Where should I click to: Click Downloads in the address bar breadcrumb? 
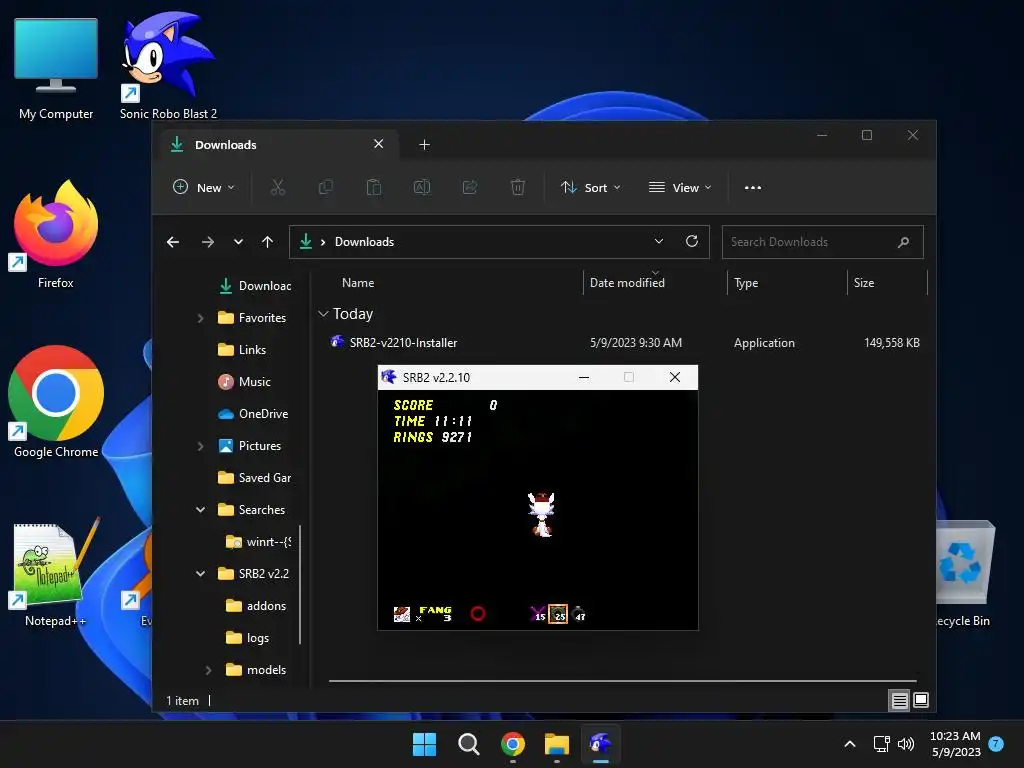point(364,242)
